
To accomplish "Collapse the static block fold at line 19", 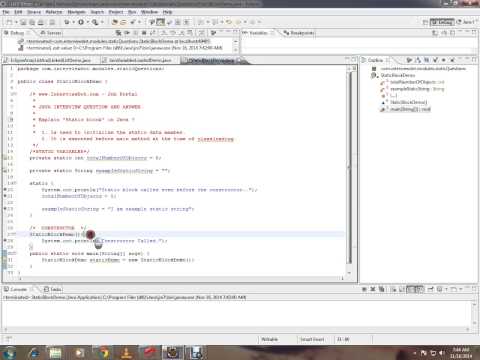I will coord(14,183).
